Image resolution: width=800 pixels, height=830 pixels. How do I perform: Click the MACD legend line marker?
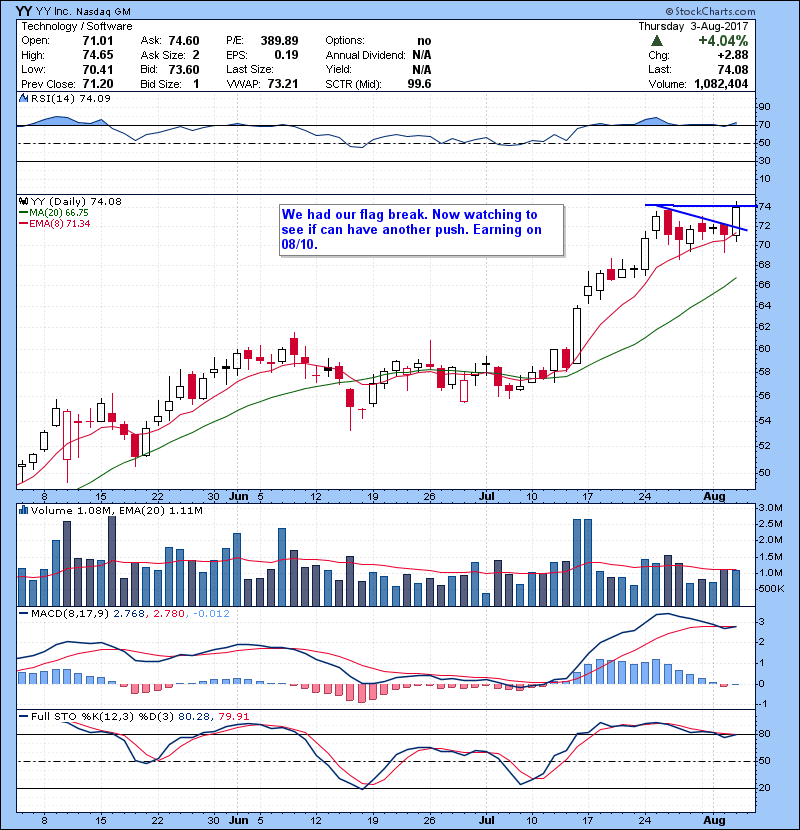(23, 614)
